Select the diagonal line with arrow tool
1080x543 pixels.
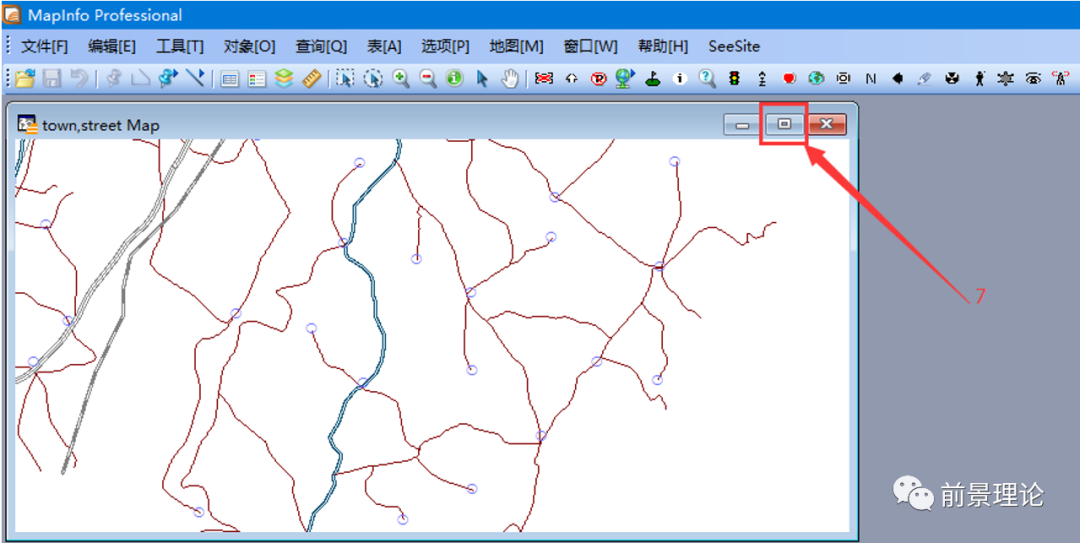click(196, 79)
